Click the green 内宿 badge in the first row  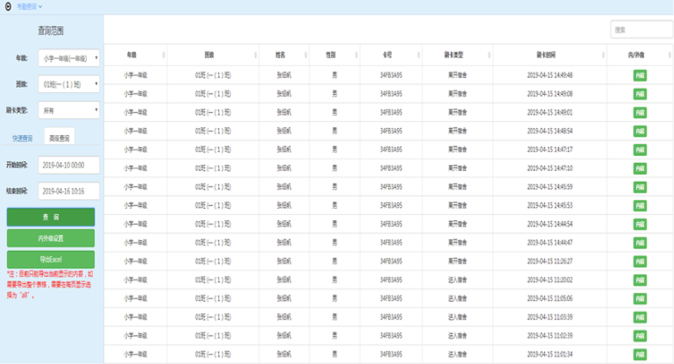tap(640, 76)
